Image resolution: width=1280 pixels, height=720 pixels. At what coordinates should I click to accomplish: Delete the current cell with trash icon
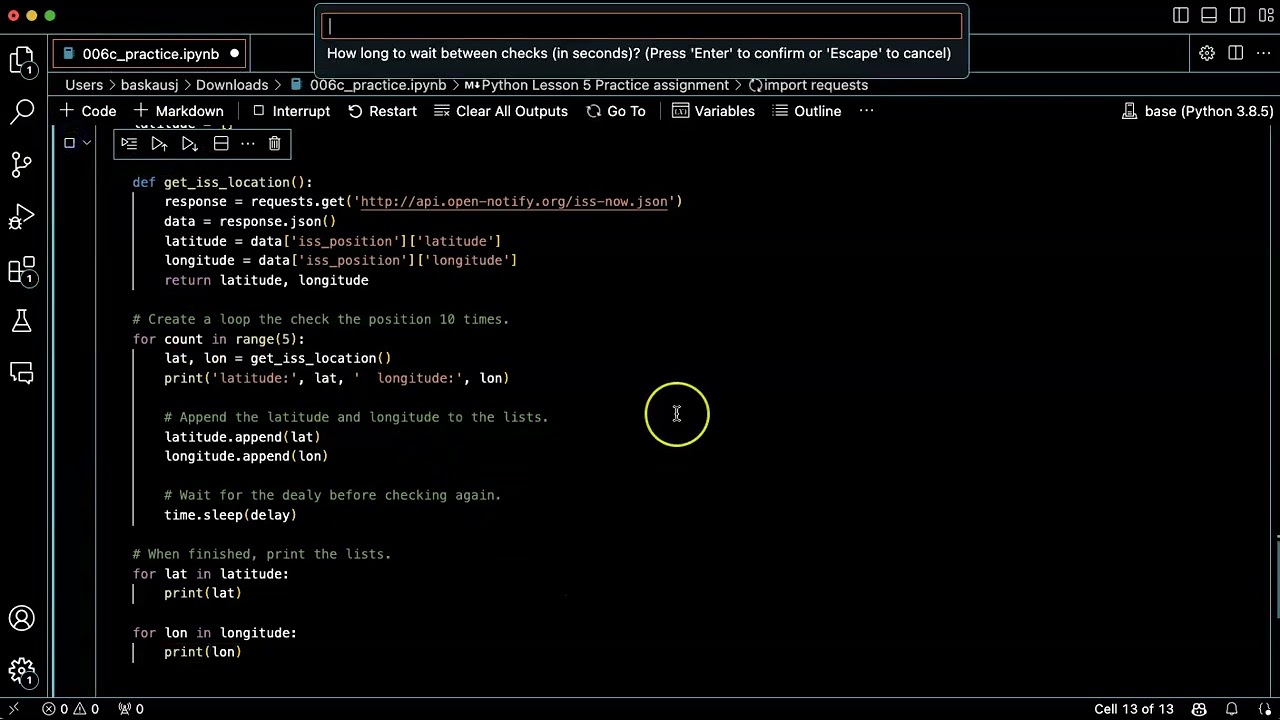(274, 144)
